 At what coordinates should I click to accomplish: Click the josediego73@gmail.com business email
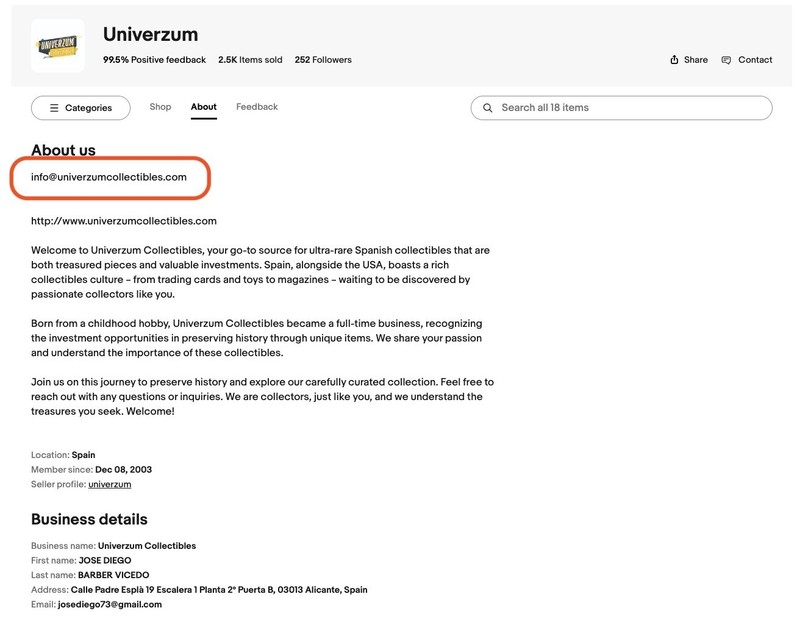pos(110,604)
